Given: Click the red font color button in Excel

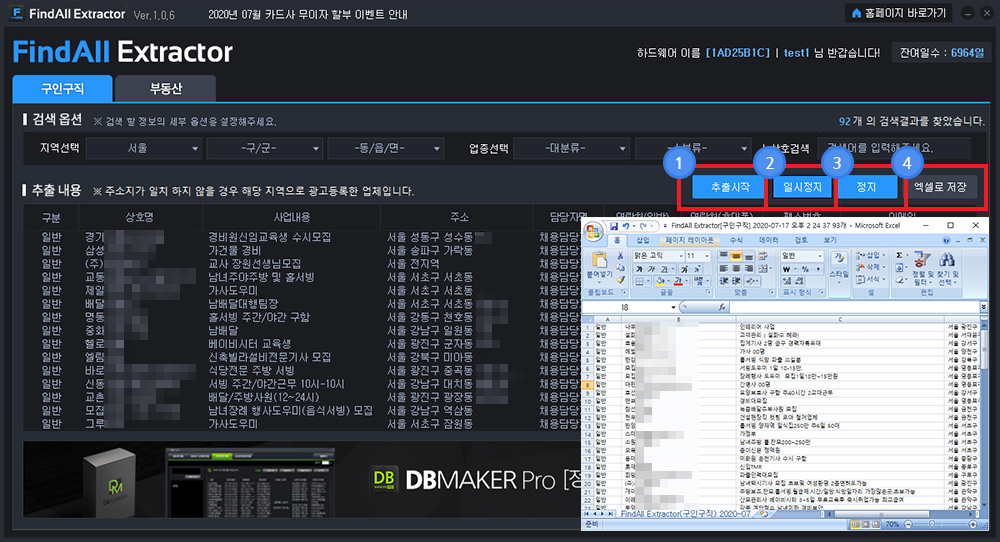Looking at the screenshot, I should coord(679,281).
